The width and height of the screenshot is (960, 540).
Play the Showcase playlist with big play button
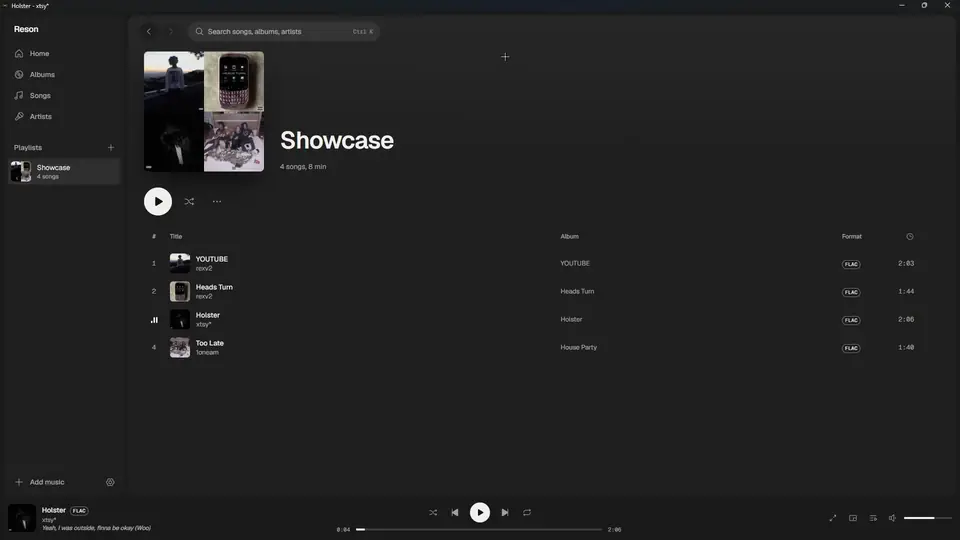pos(158,201)
